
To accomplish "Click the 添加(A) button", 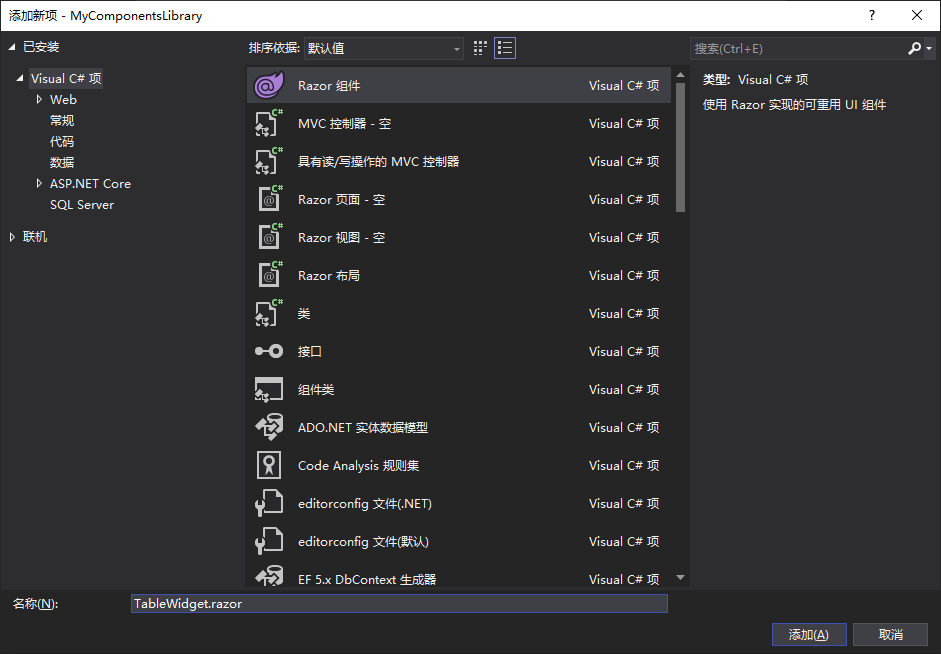I will (x=809, y=634).
